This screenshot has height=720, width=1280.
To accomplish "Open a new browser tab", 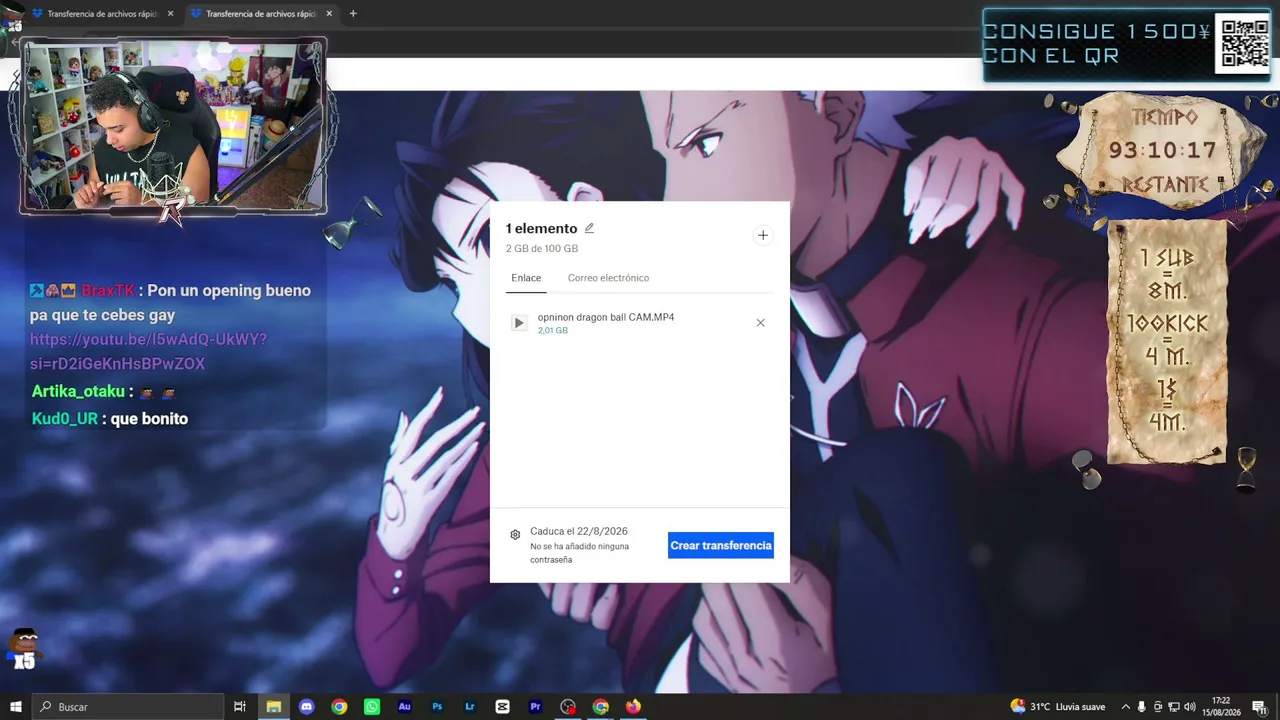I will pos(353,14).
